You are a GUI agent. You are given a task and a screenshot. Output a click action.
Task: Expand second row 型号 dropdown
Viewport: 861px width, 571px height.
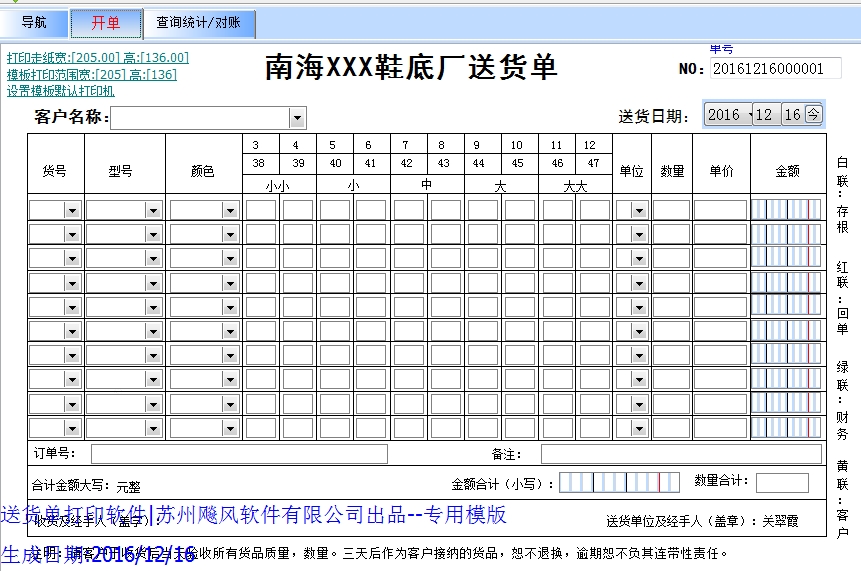point(153,234)
